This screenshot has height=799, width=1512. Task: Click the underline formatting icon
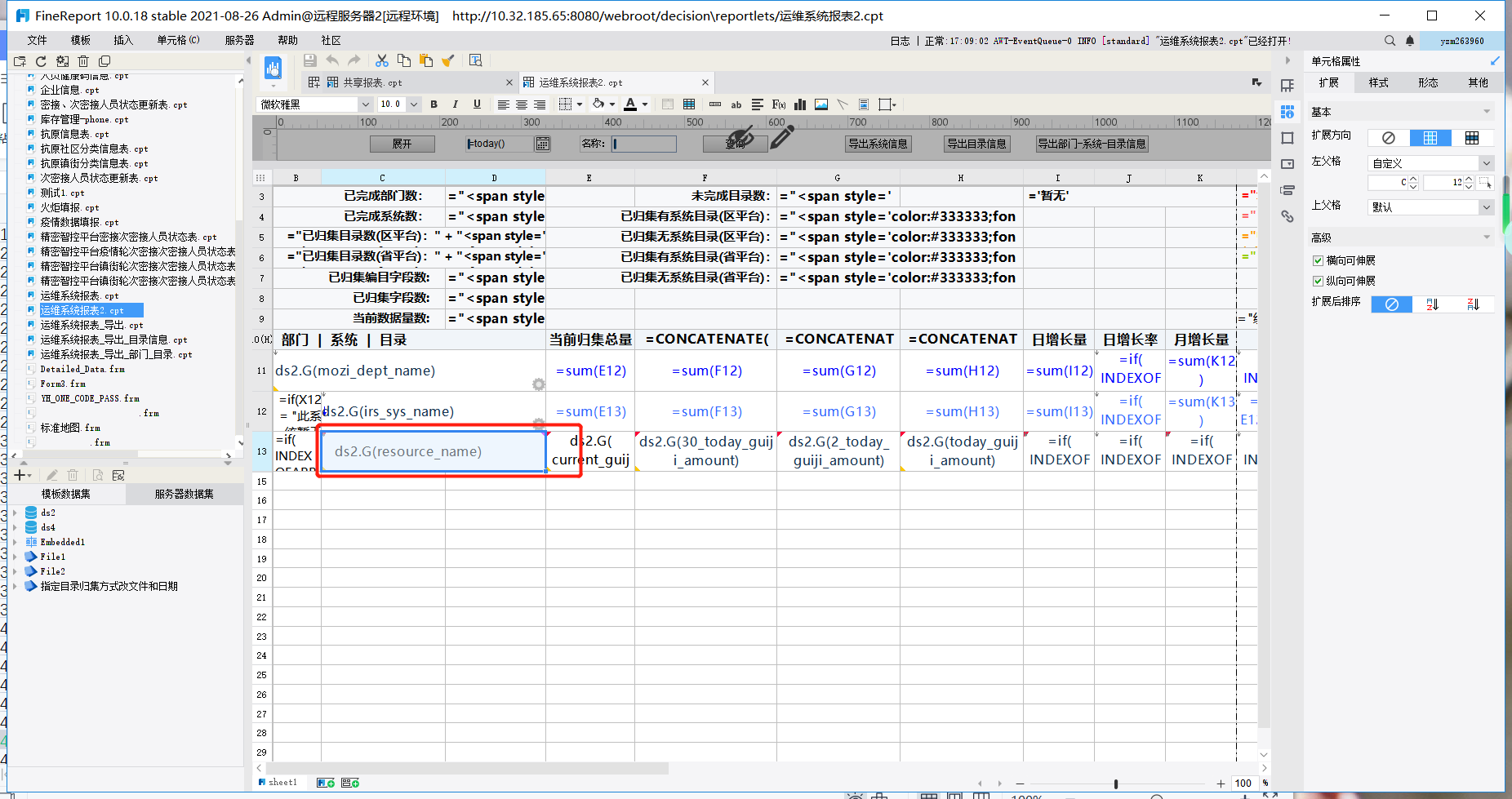pos(477,104)
